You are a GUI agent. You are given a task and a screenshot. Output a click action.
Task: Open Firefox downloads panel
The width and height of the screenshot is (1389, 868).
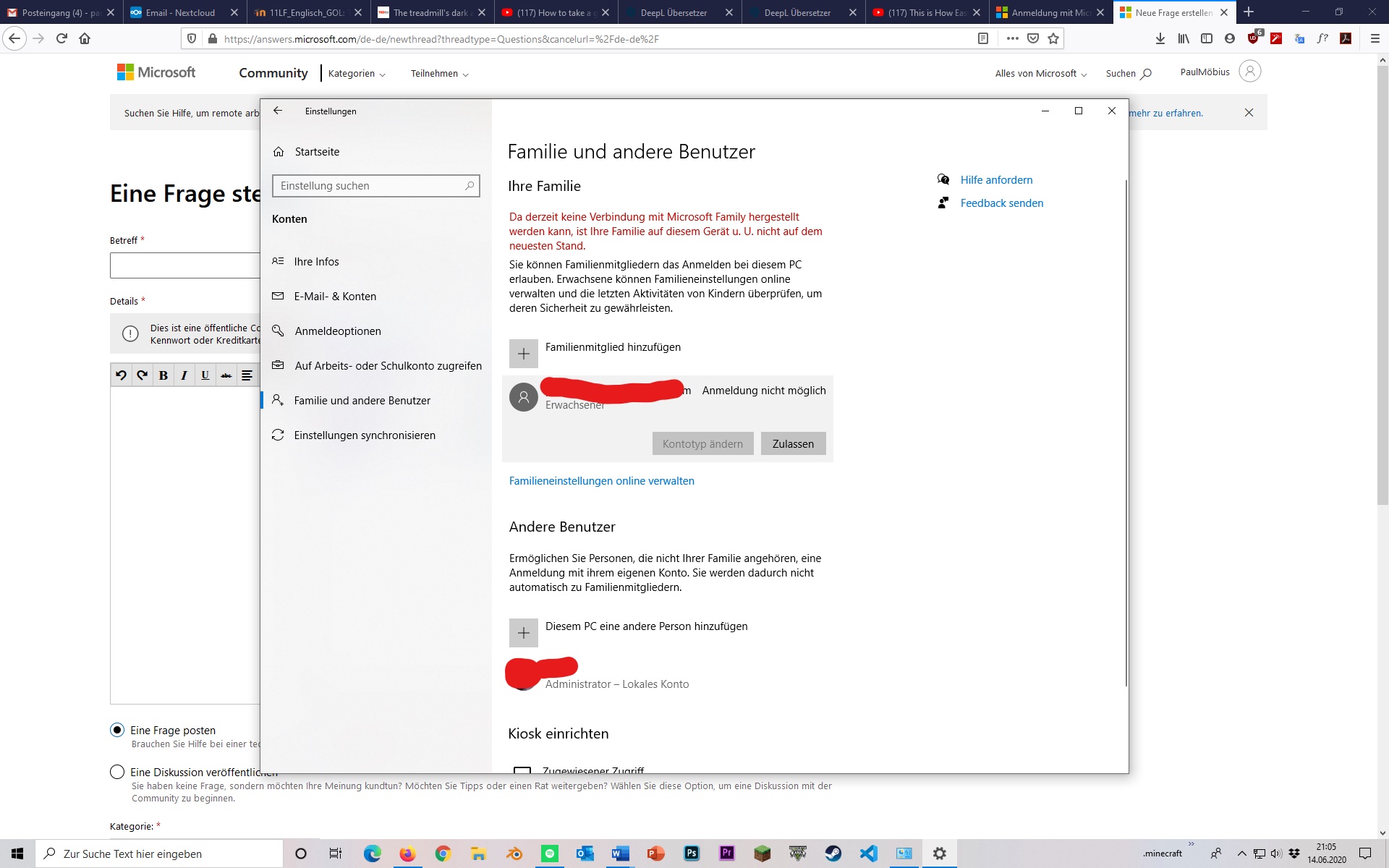[1160, 38]
